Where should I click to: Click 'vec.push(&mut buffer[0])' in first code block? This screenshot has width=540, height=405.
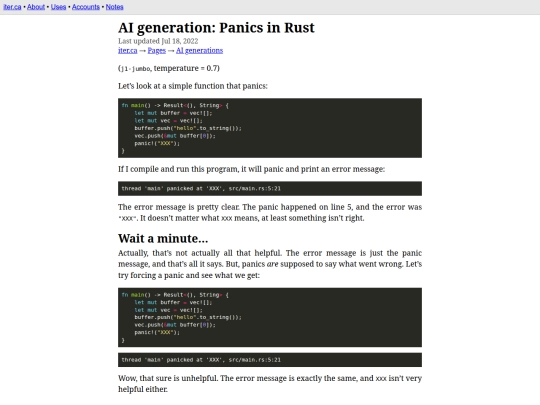[175, 136]
